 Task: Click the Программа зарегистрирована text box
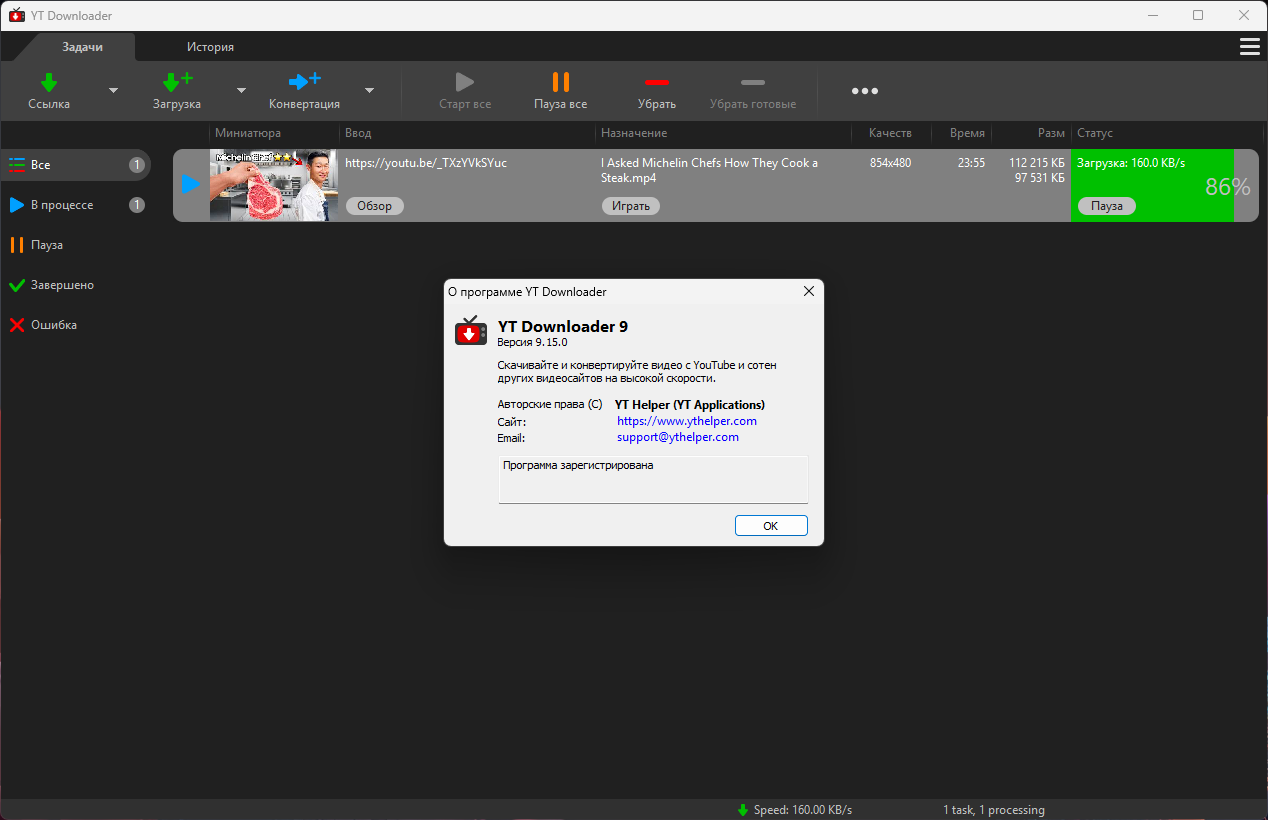(x=653, y=480)
